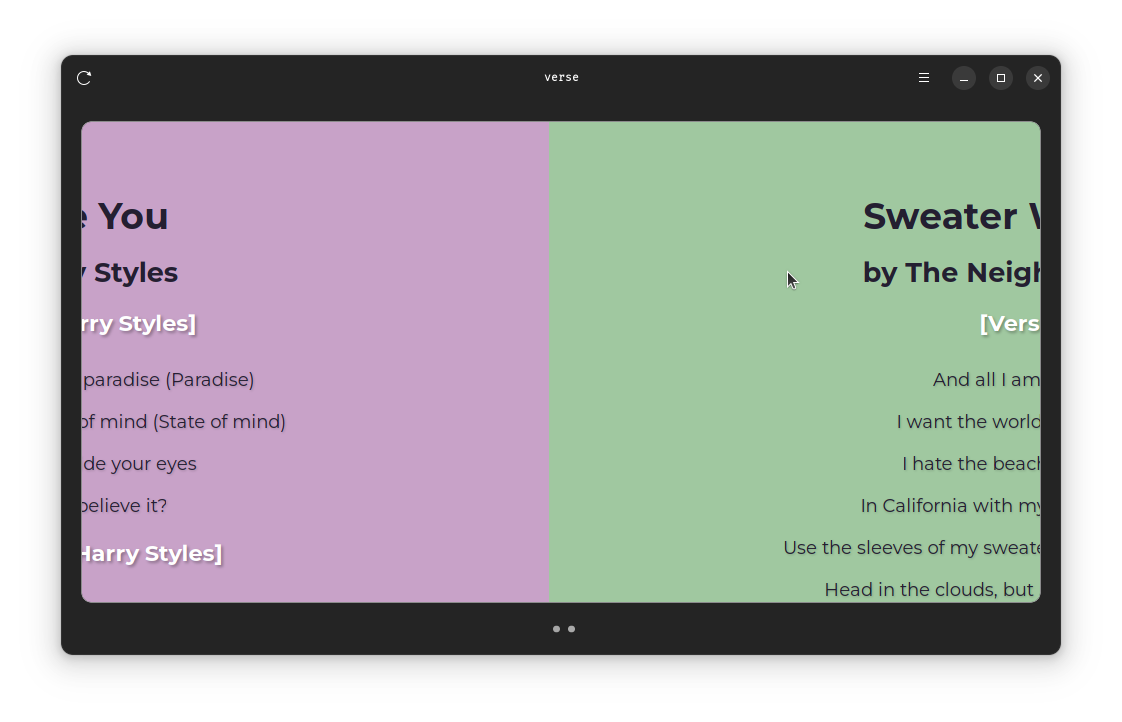Click the 'verse' window title

(562, 77)
